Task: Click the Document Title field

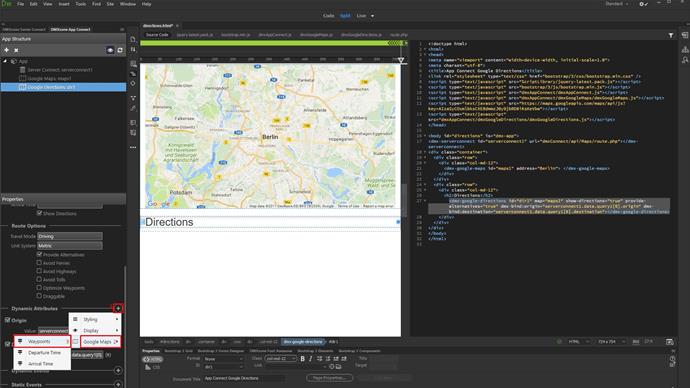Action: pyautogui.click(x=244, y=378)
